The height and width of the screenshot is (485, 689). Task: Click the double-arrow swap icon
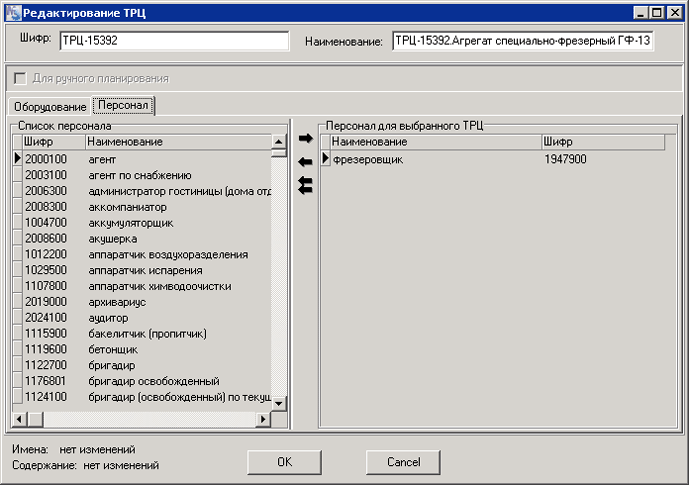tap(305, 185)
